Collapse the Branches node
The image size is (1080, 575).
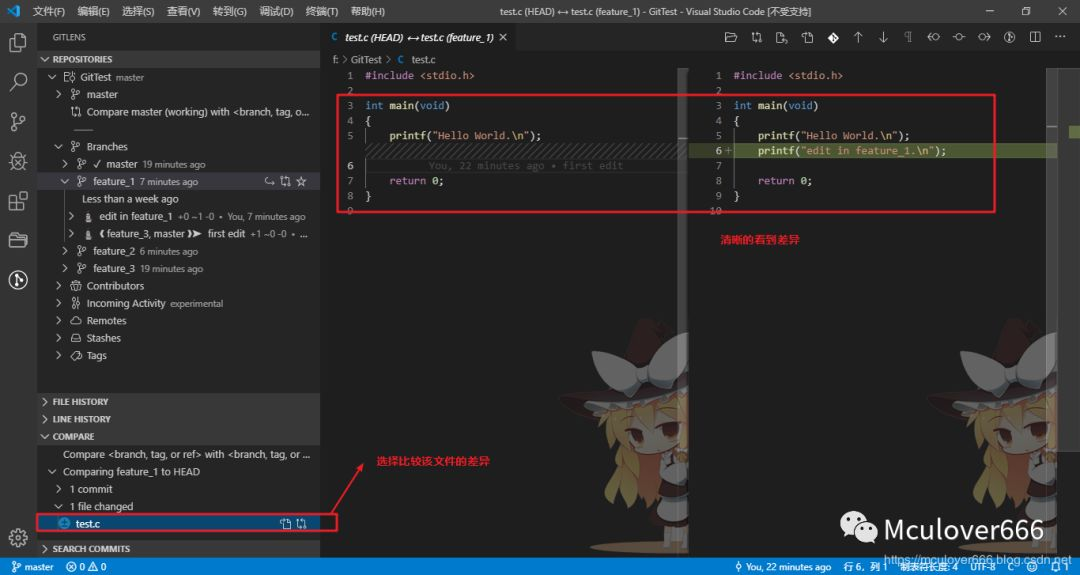click(59, 147)
